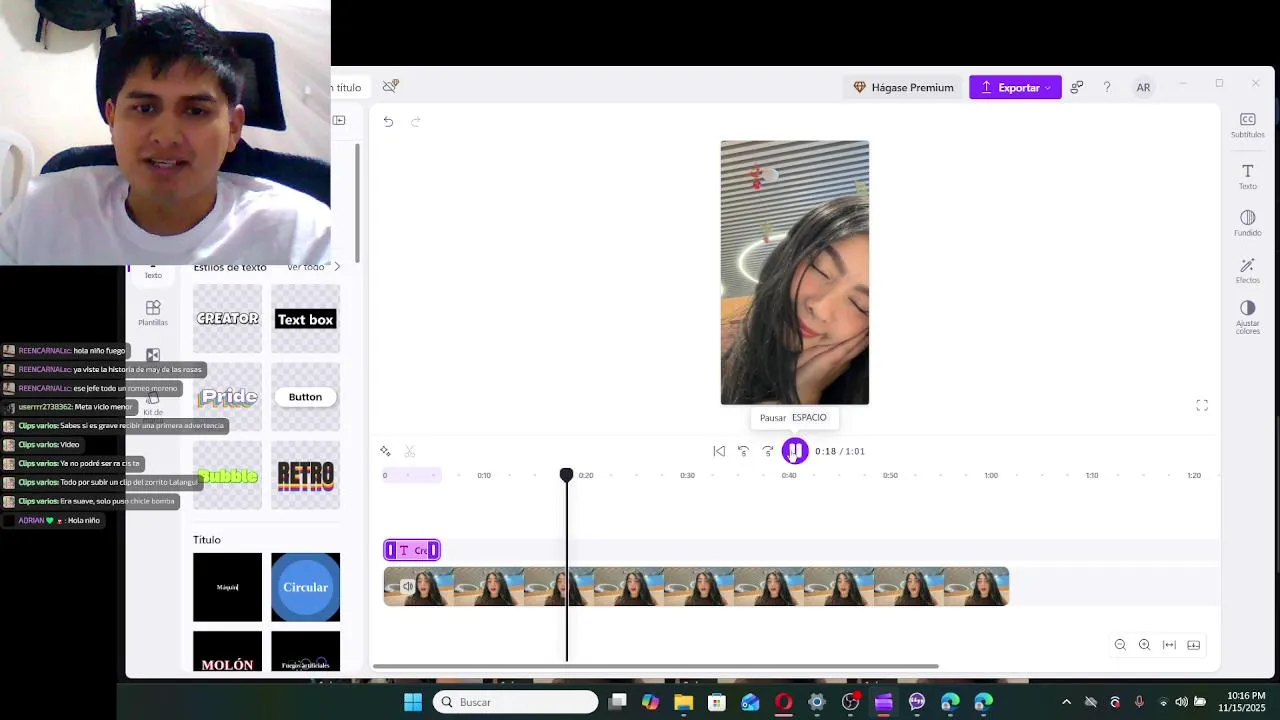This screenshot has width=1280, height=720.
Task: Zoom in the timeline
Action: [x=1144, y=645]
